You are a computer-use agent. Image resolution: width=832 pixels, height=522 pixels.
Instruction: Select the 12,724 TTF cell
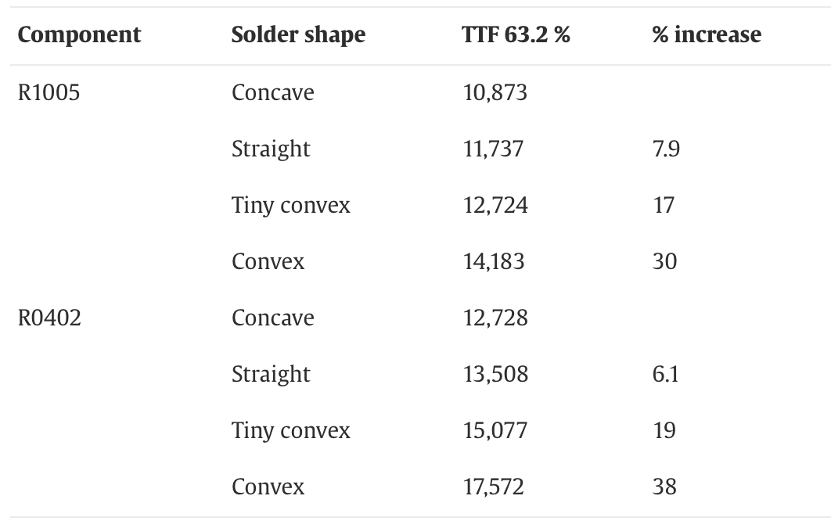coord(494,206)
